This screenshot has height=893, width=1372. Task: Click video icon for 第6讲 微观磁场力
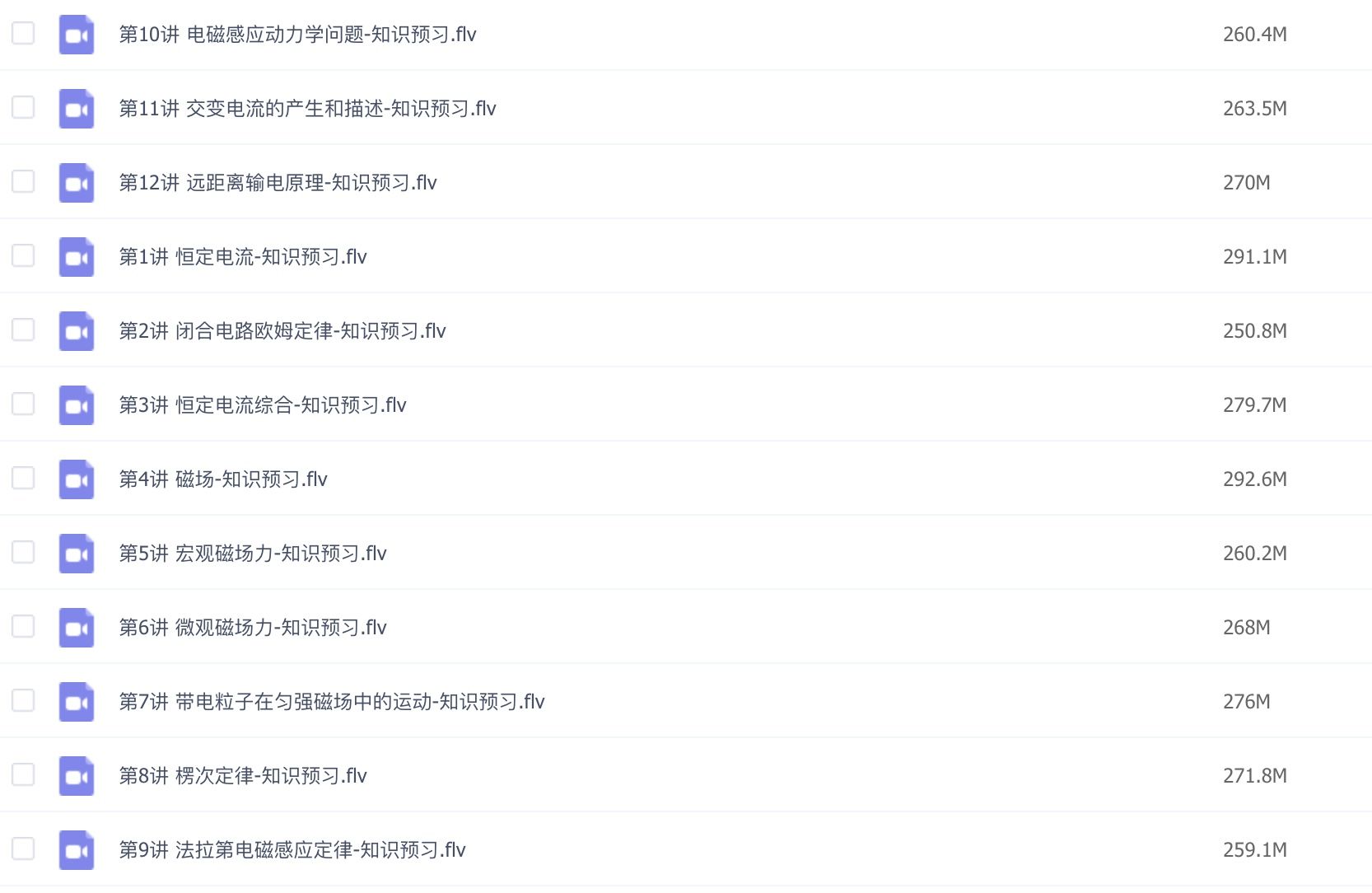pos(77,628)
